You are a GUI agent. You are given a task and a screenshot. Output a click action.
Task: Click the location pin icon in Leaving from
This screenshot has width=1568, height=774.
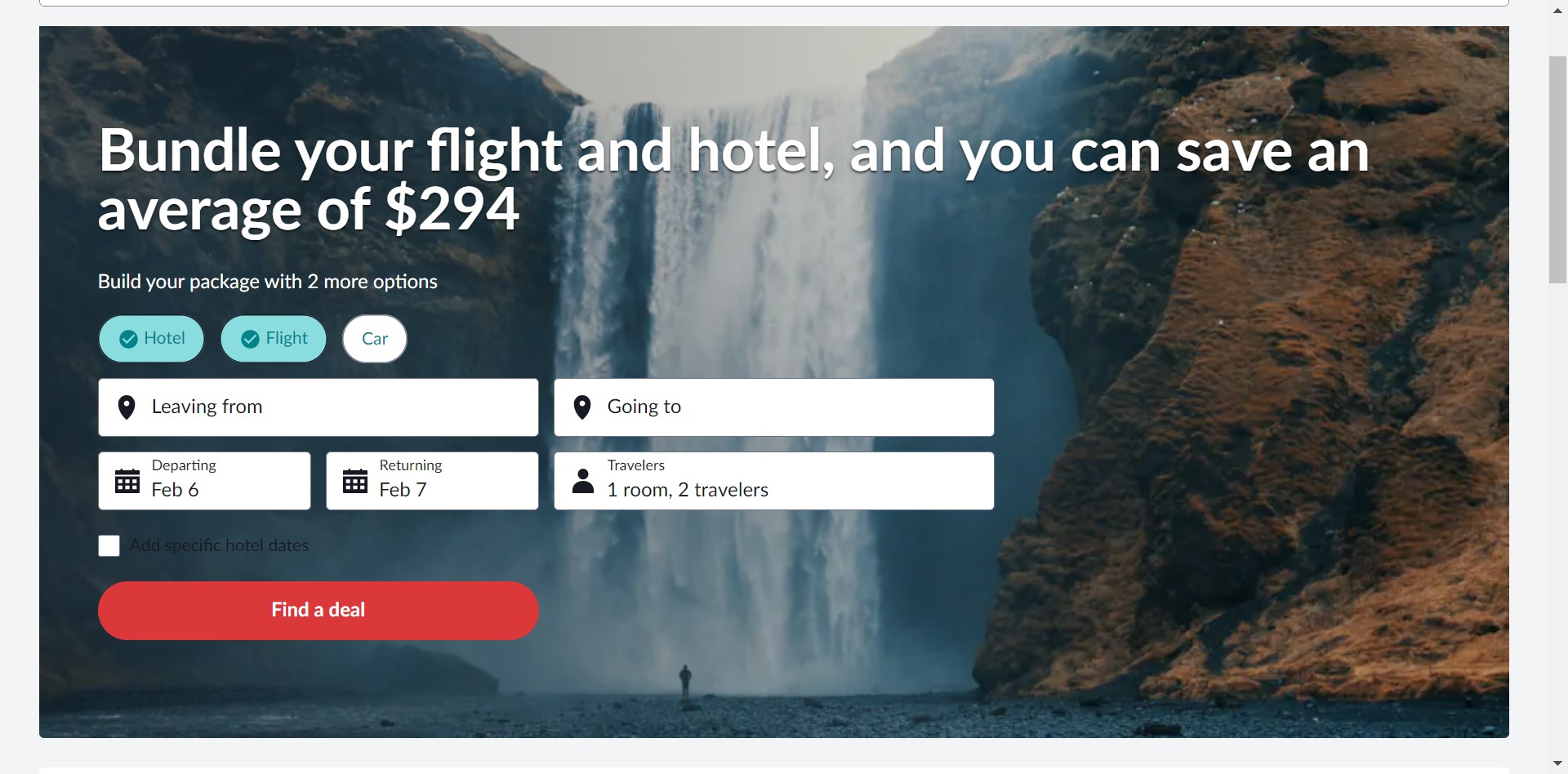point(127,407)
